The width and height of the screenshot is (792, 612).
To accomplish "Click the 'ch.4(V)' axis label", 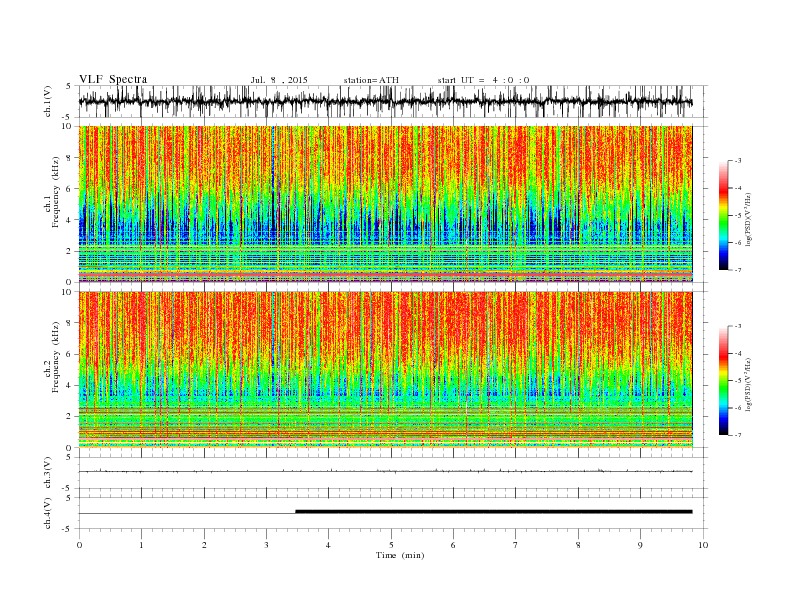I will tap(48, 513).
